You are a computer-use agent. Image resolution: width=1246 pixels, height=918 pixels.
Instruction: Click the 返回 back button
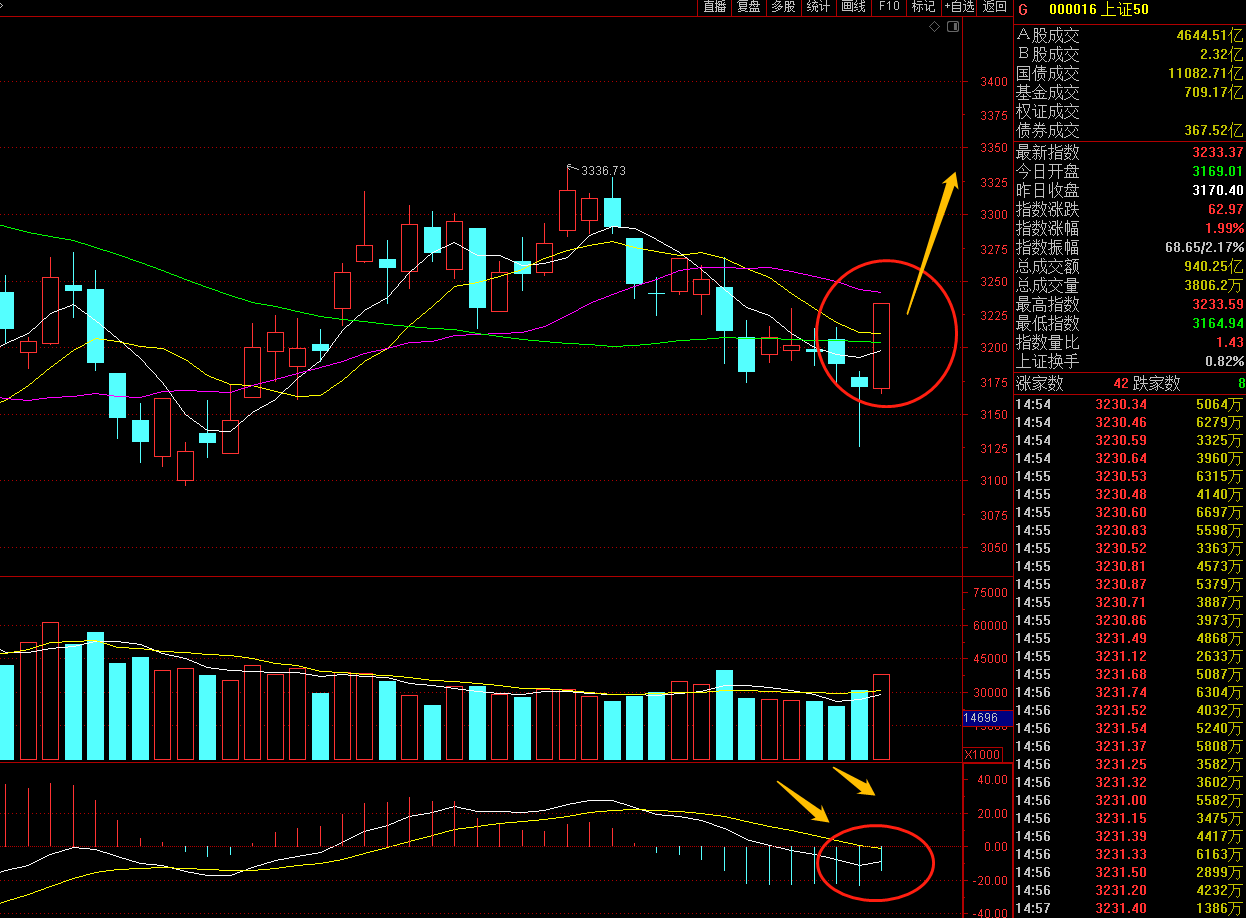click(x=994, y=7)
